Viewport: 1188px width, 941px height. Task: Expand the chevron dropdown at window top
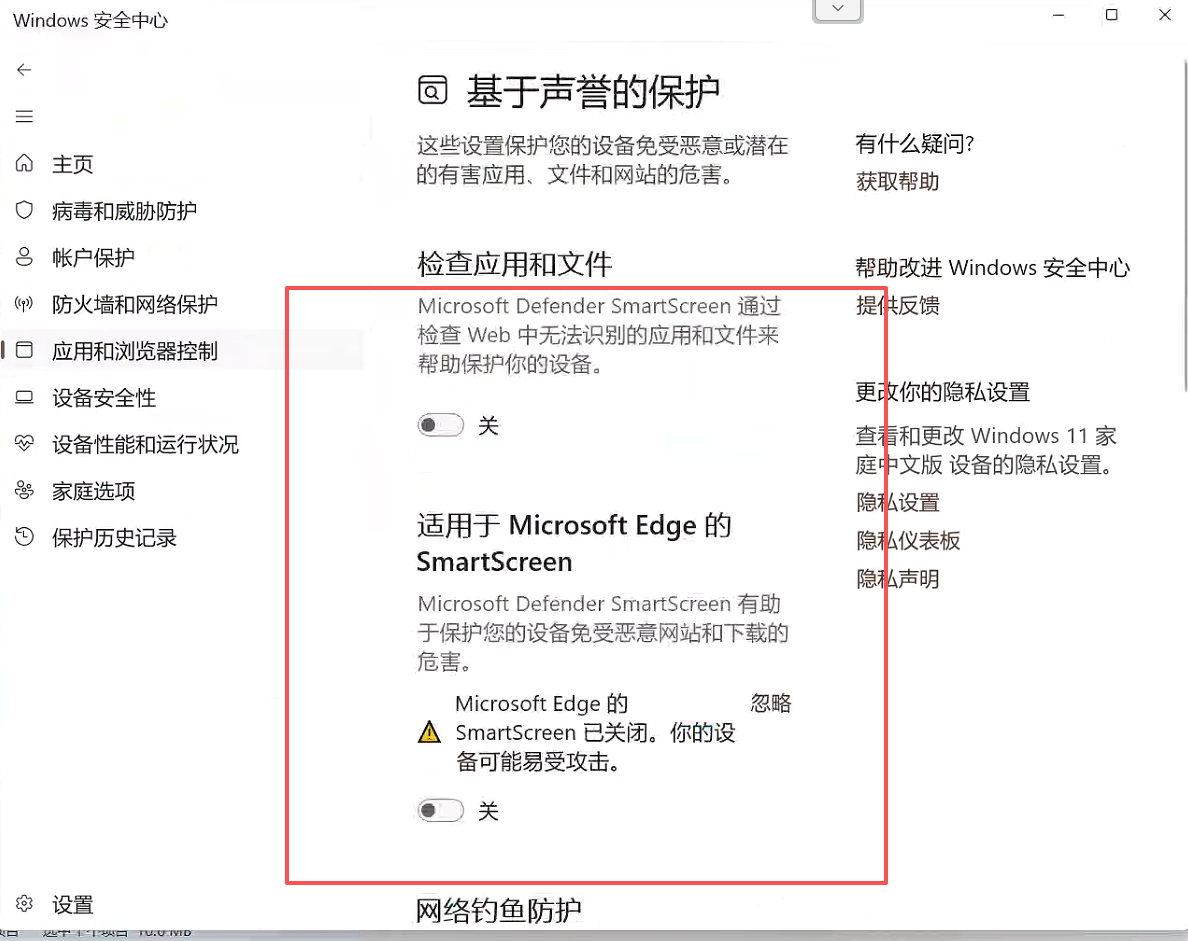click(838, 9)
